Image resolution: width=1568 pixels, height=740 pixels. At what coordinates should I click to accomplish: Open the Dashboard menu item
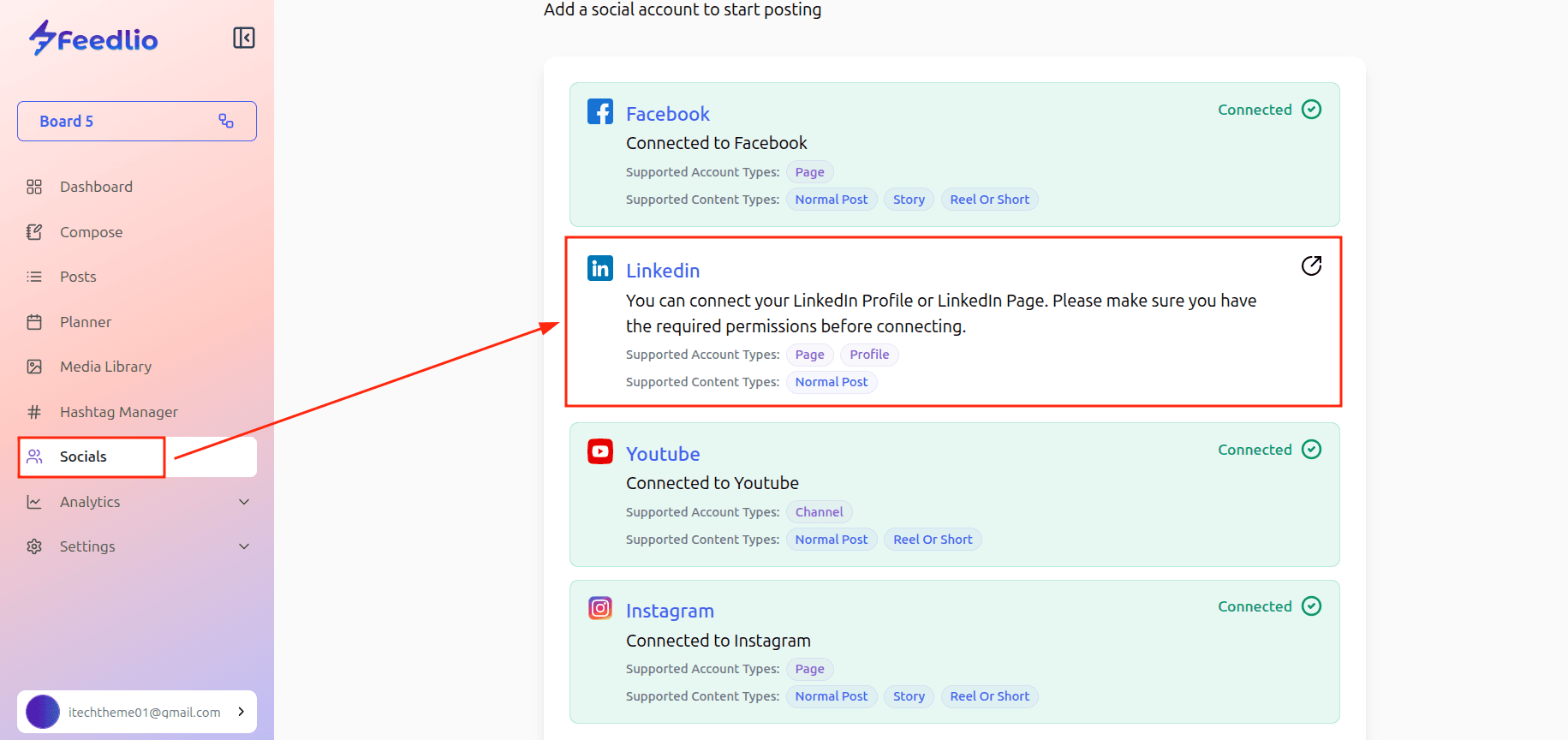click(x=96, y=187)
